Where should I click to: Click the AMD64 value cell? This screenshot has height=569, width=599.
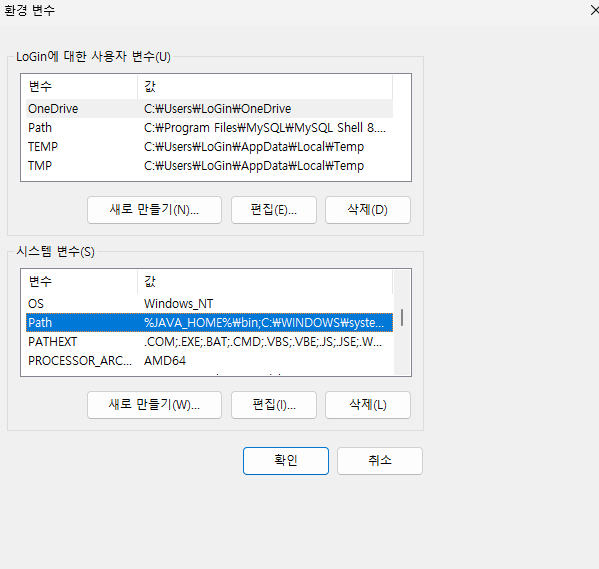point(165,361)
